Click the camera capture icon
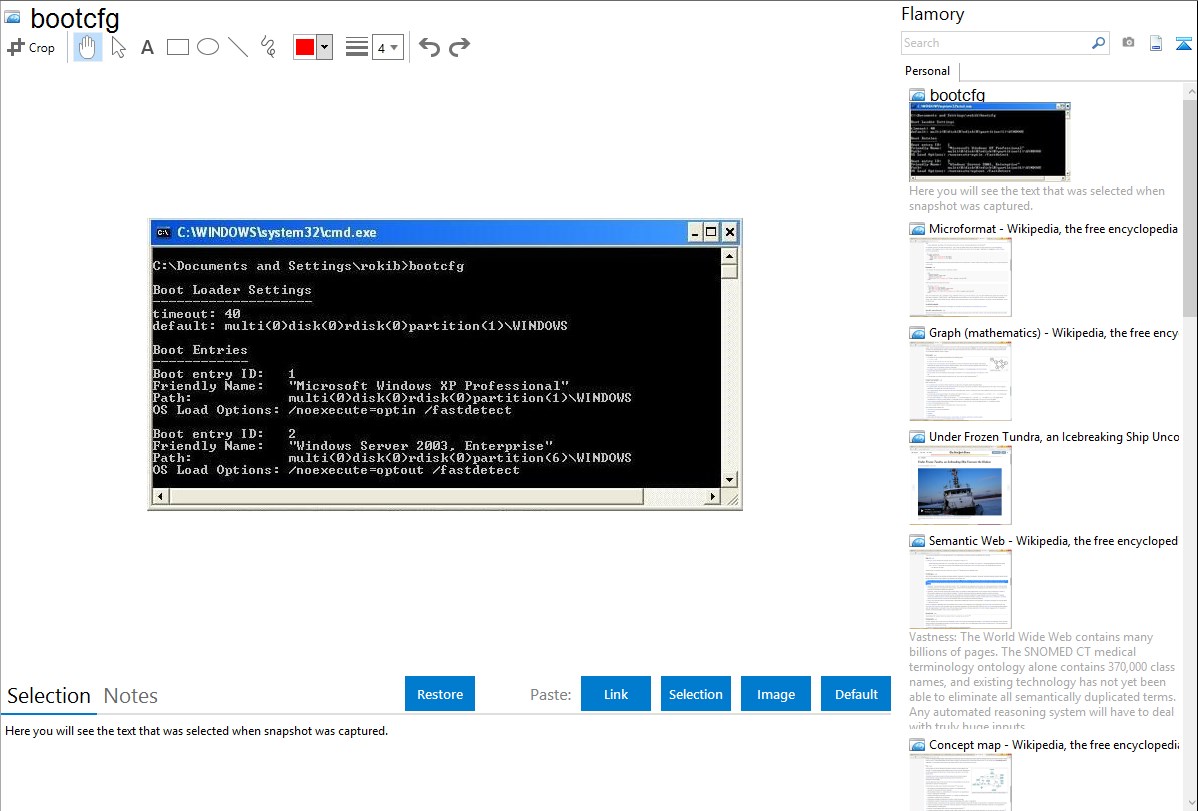The height and width of the screenshot is (811, 1198). click(x=1128, y=43)
